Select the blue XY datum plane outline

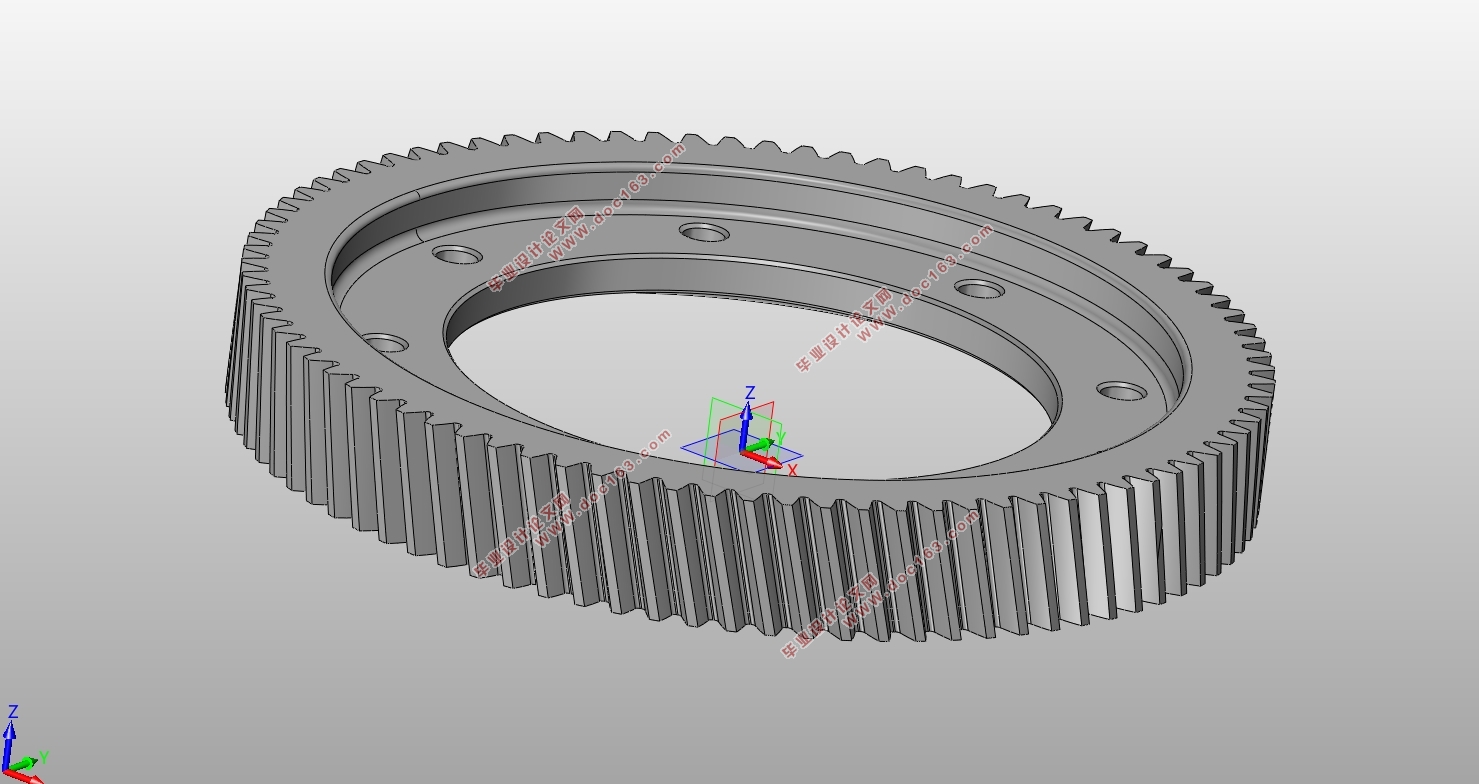(x=741, y=450)
